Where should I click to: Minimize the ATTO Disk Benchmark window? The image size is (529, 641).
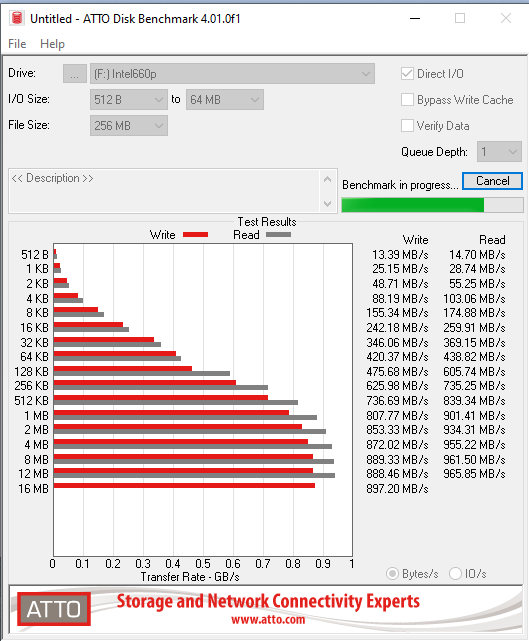pyautogui.click(x=415, y=18)
